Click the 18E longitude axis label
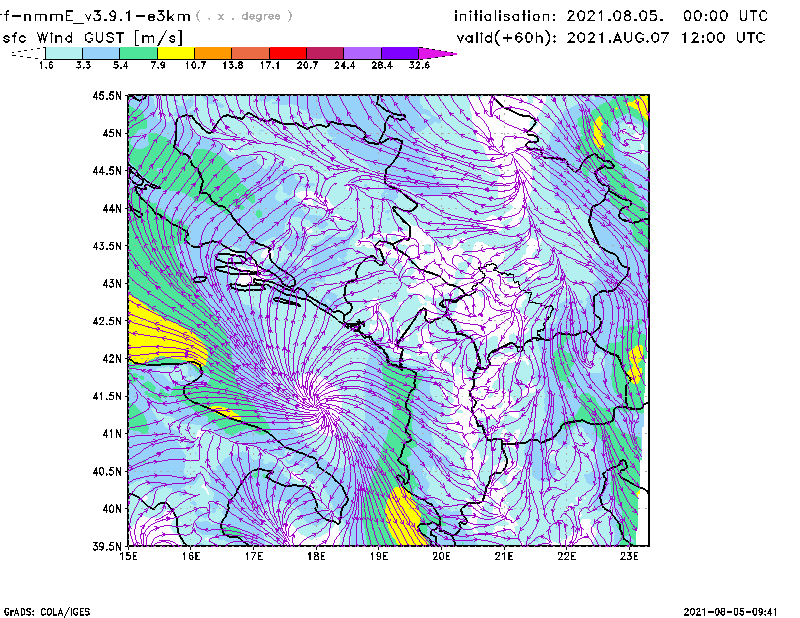 316,556
